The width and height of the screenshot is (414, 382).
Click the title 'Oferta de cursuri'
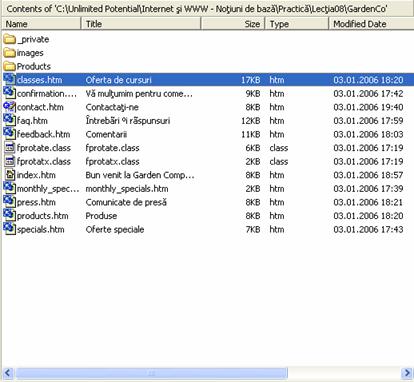click(x=118, y=80)
